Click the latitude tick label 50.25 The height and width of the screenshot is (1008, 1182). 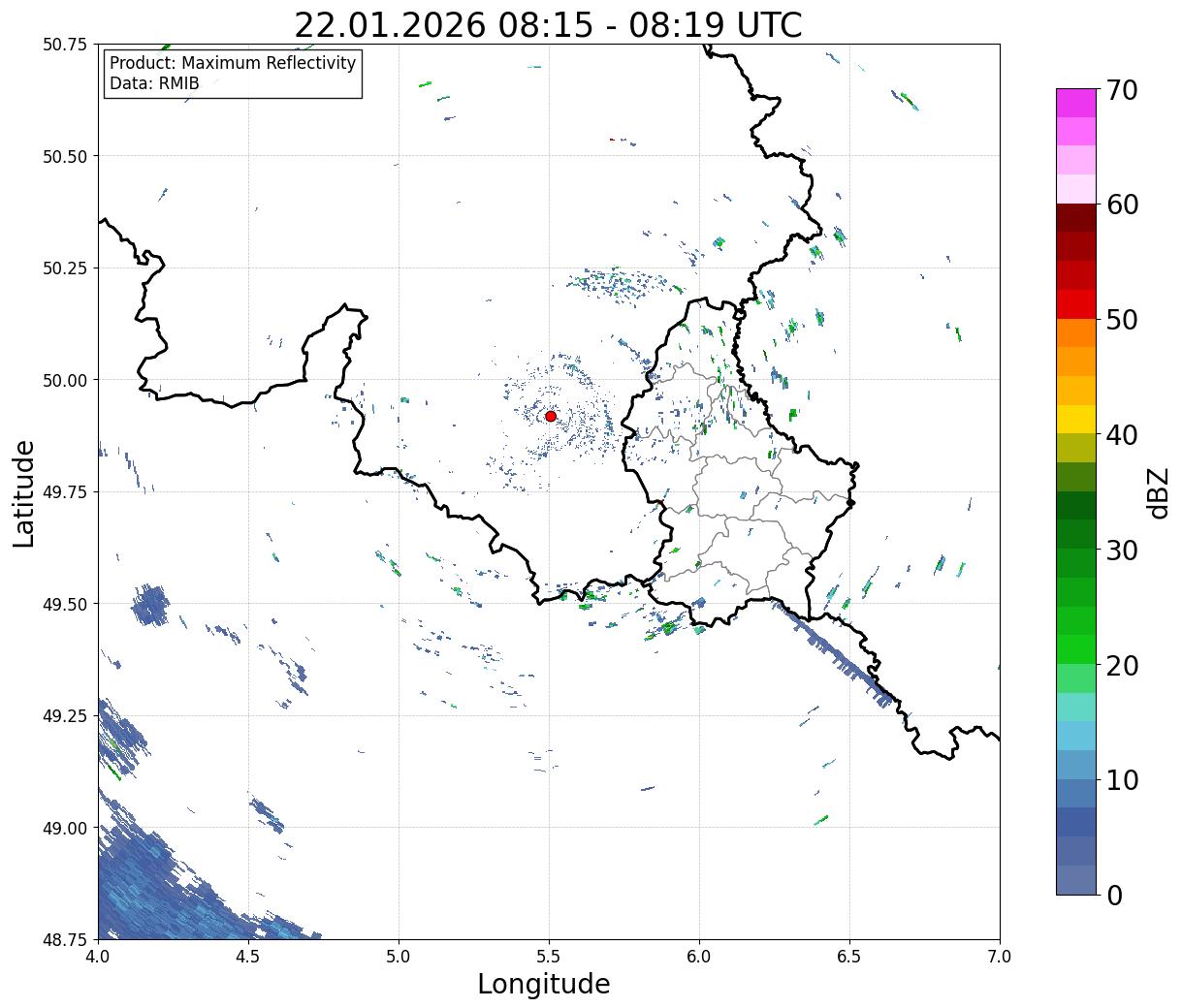pyautogui.click(x=64, y=268)
